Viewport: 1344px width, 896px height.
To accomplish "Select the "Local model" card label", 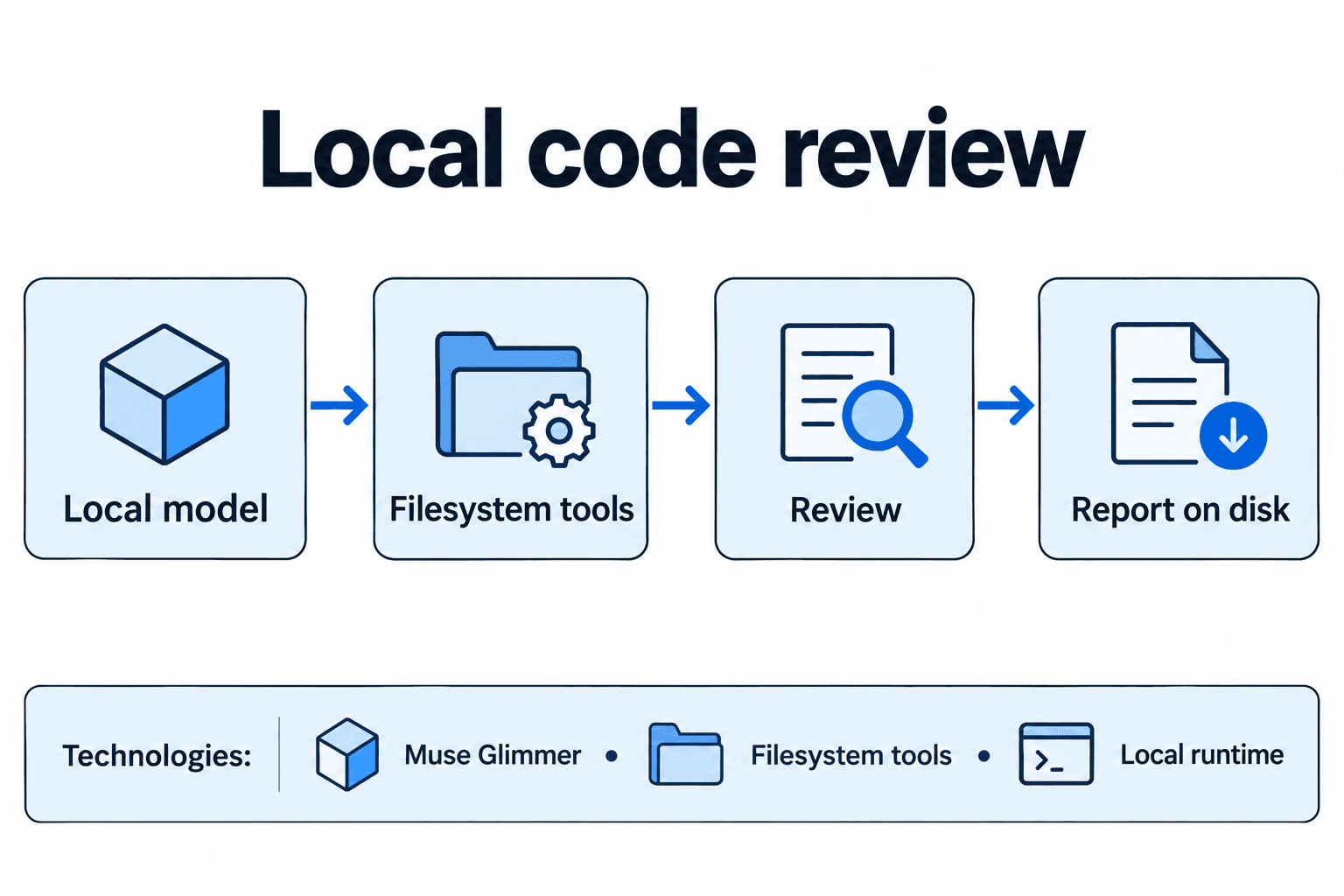I will [x=165, y=509].
